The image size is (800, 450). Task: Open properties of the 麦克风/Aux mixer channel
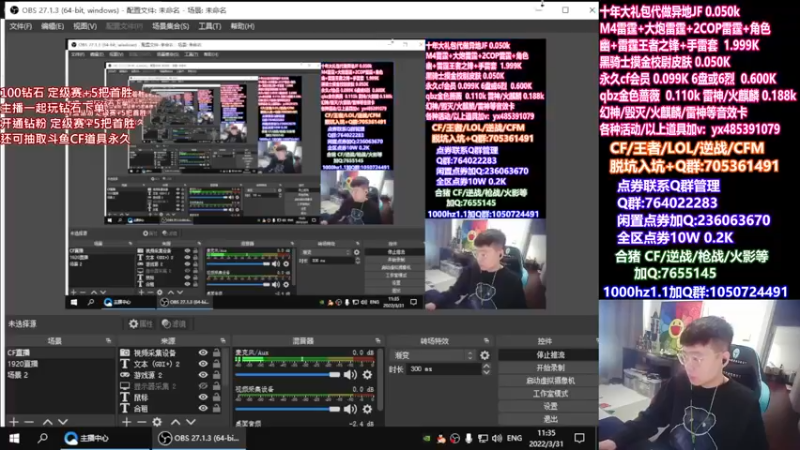pyautogui.click(x=367, y=375)
